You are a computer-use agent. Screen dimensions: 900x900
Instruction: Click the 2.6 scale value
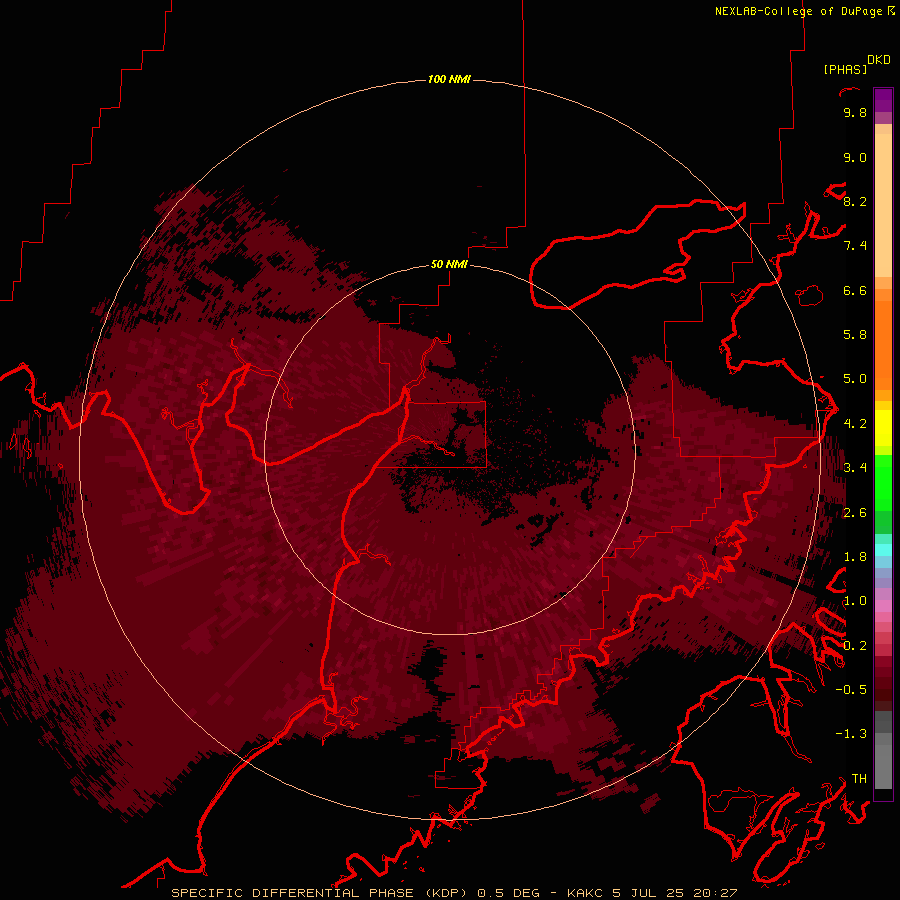[855, 513]
